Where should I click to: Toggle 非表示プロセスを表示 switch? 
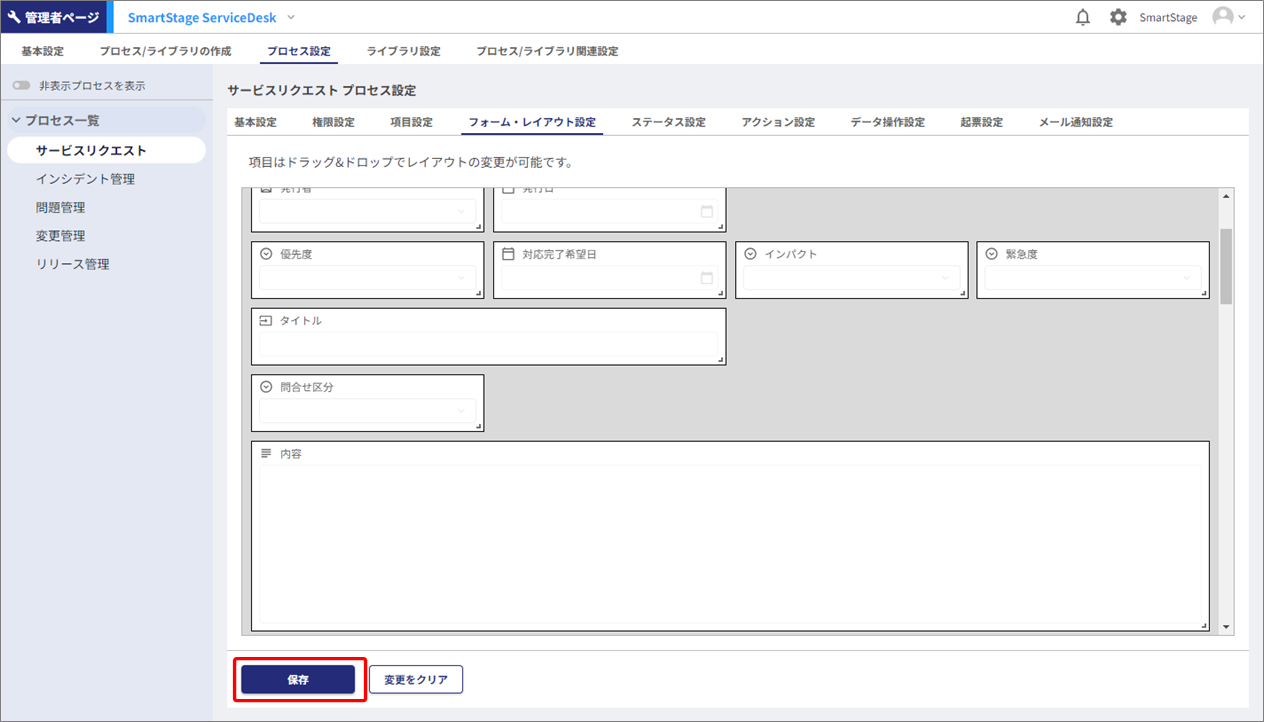coord(21,86)
